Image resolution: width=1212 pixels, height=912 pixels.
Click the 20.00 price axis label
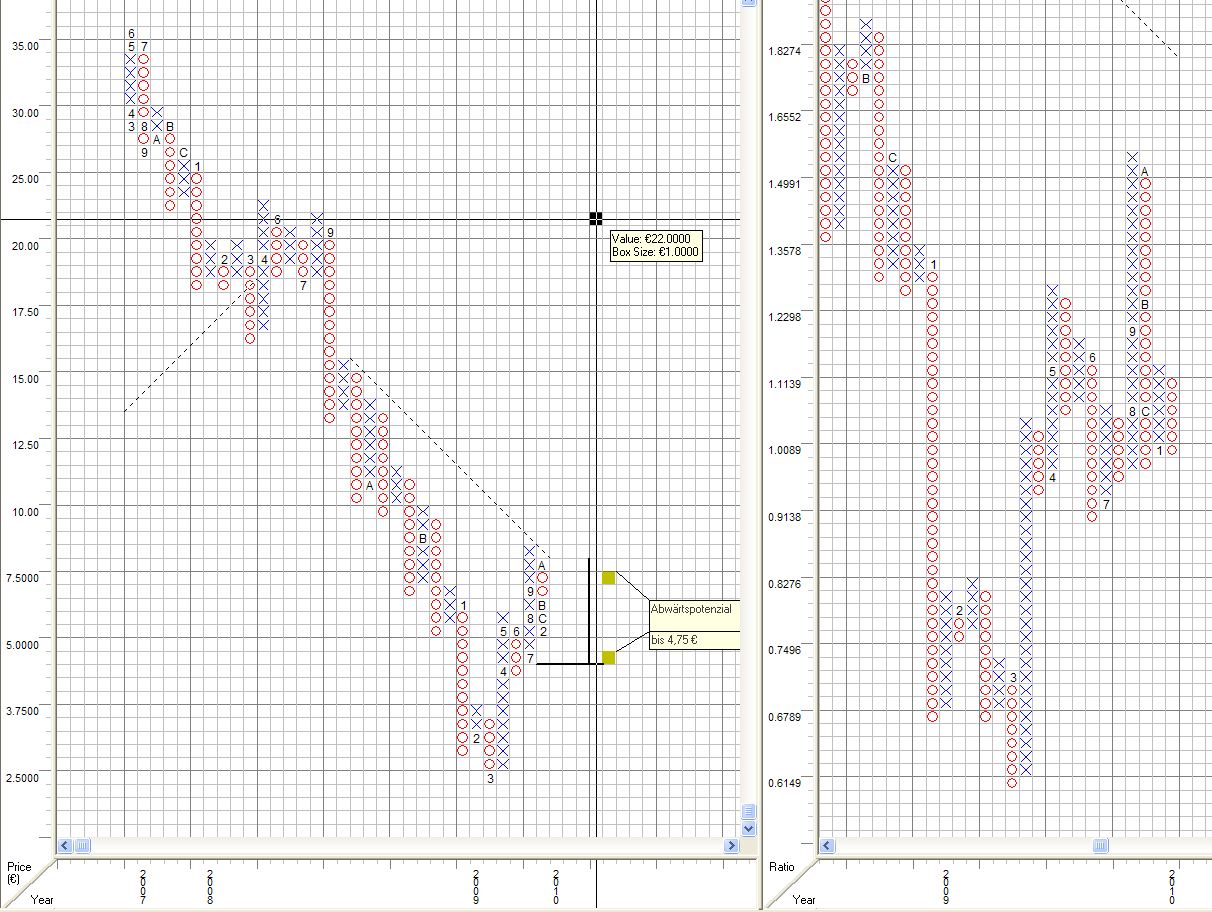pyautogui.click(x=24, y=246)
